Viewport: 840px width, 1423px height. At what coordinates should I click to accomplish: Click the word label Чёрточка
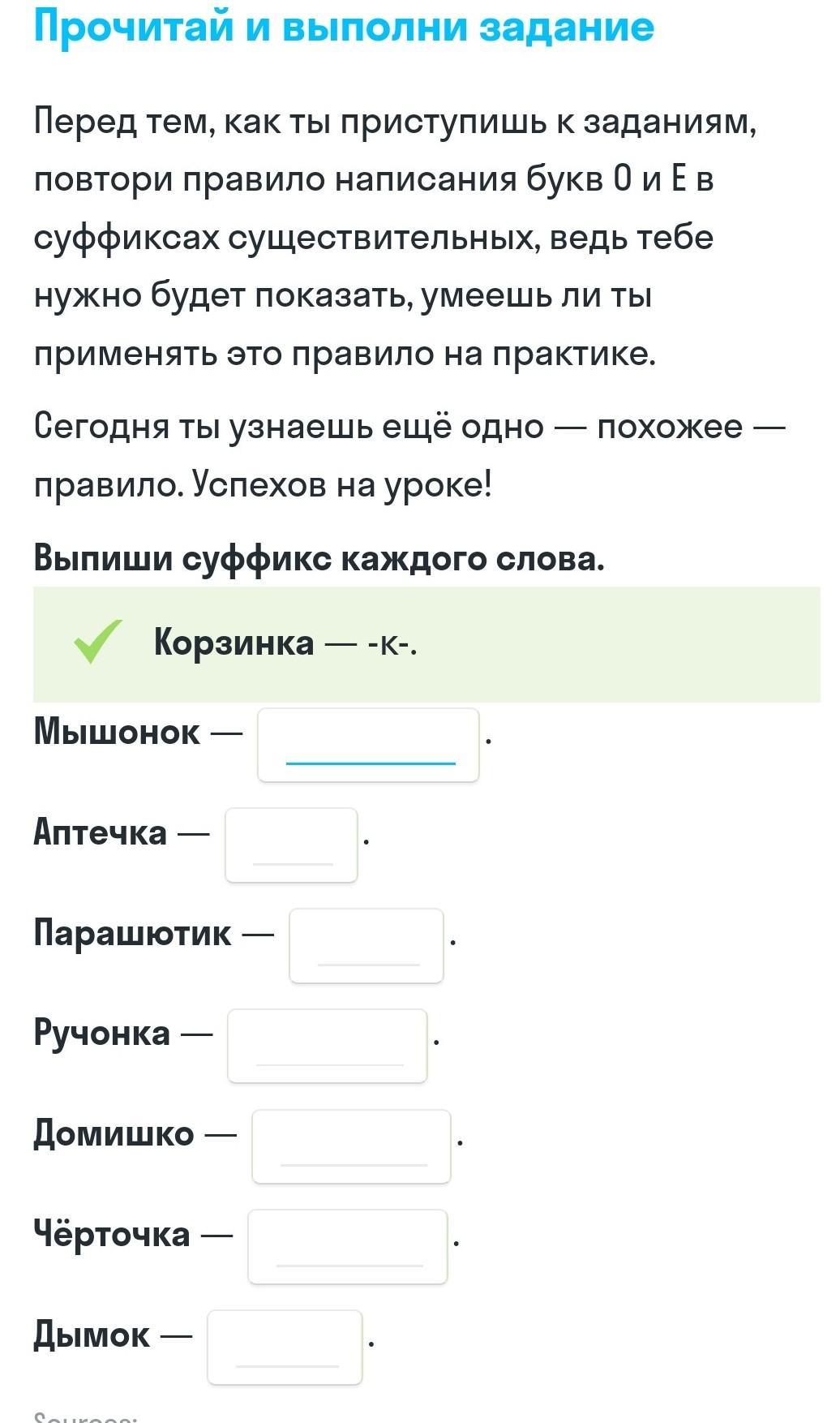click(x=112, y=1235)
